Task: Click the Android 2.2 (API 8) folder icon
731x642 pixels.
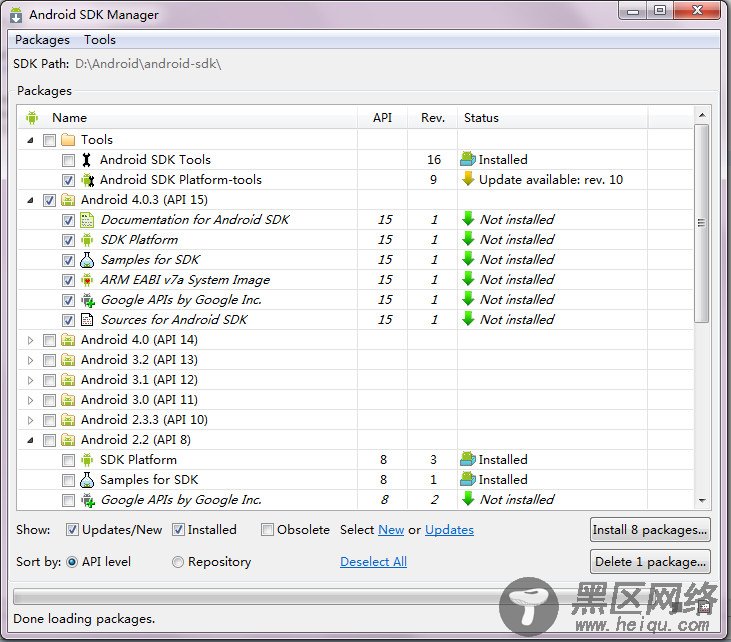Action: [x=68, y=440]
